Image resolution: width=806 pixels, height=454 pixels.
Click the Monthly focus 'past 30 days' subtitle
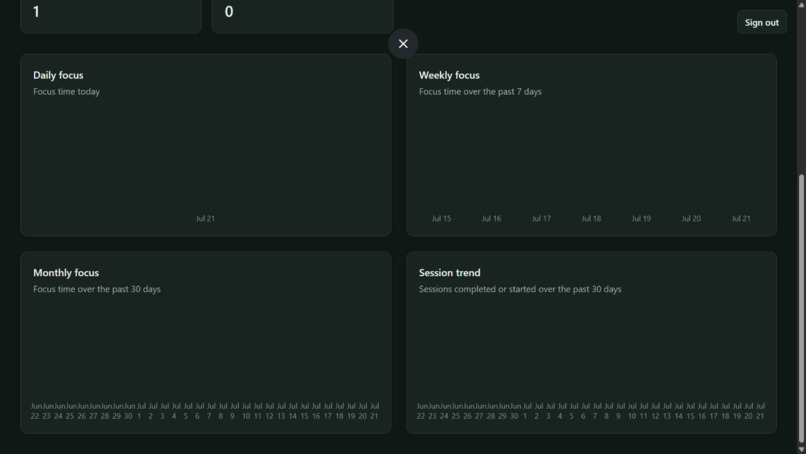point(97,289)
